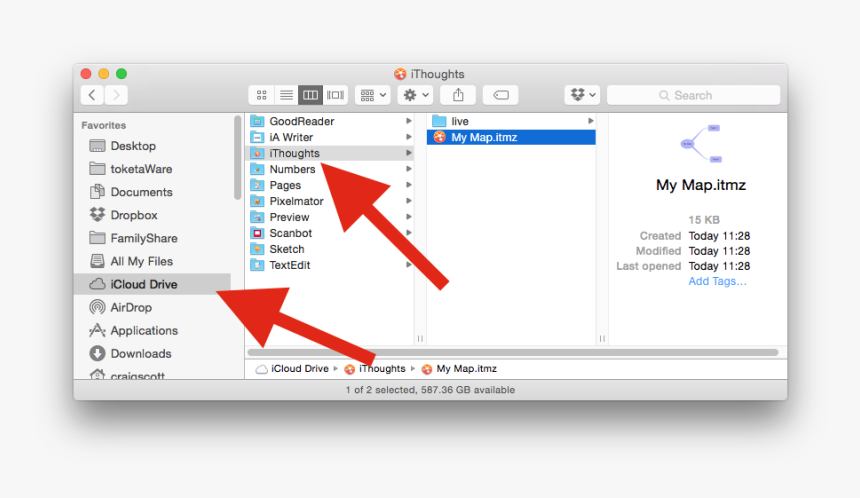Select the Preview folder
This screenshot has height=498, width=860.
coord(331,217)
